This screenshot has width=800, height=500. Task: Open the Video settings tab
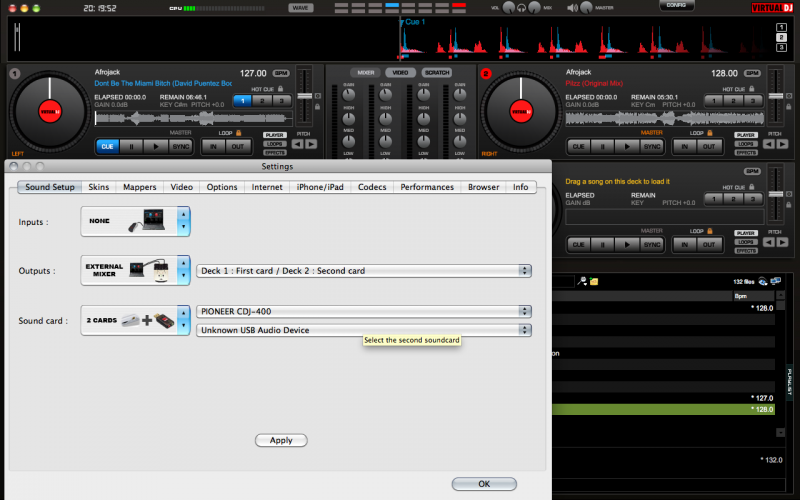182,187
